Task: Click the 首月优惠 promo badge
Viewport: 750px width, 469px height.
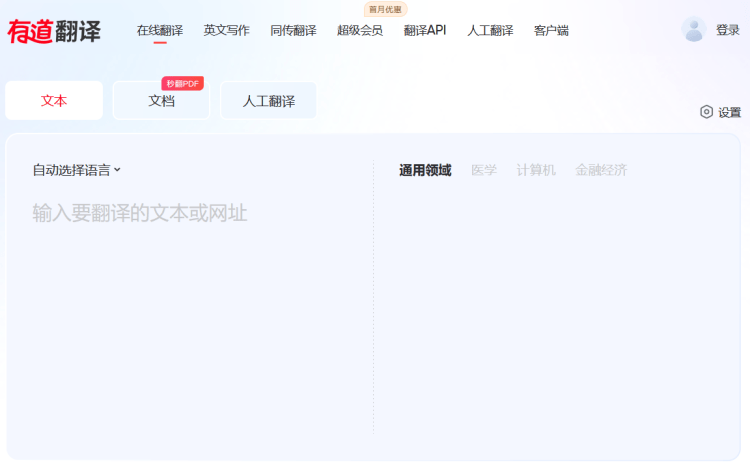Action: coord(386,9)
